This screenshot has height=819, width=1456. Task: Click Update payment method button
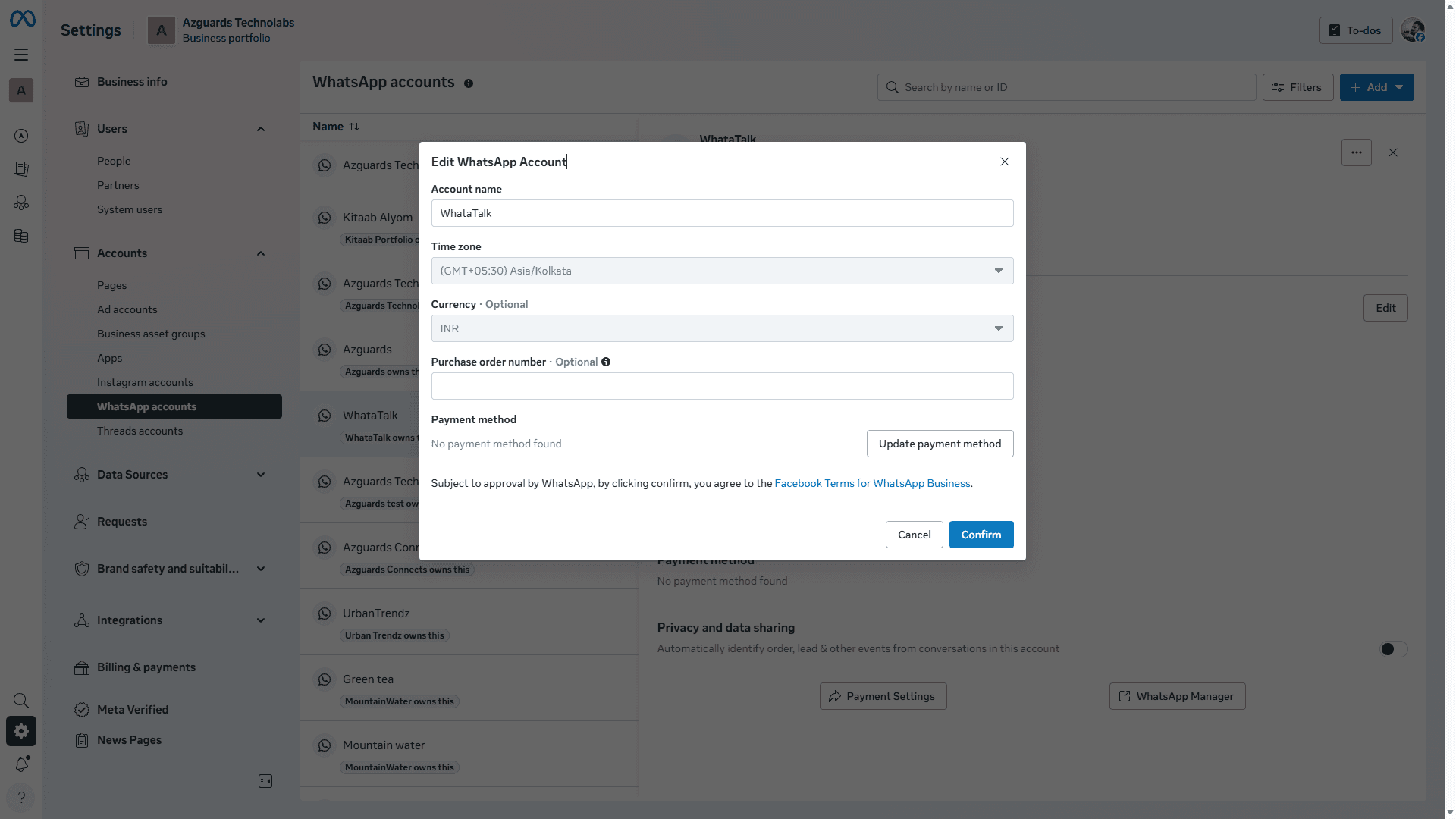coord(940,444)
